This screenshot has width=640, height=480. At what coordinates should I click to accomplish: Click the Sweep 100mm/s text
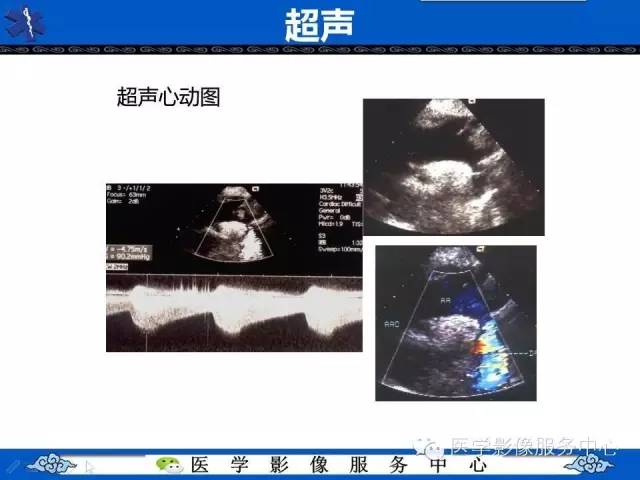pos(340,249)
